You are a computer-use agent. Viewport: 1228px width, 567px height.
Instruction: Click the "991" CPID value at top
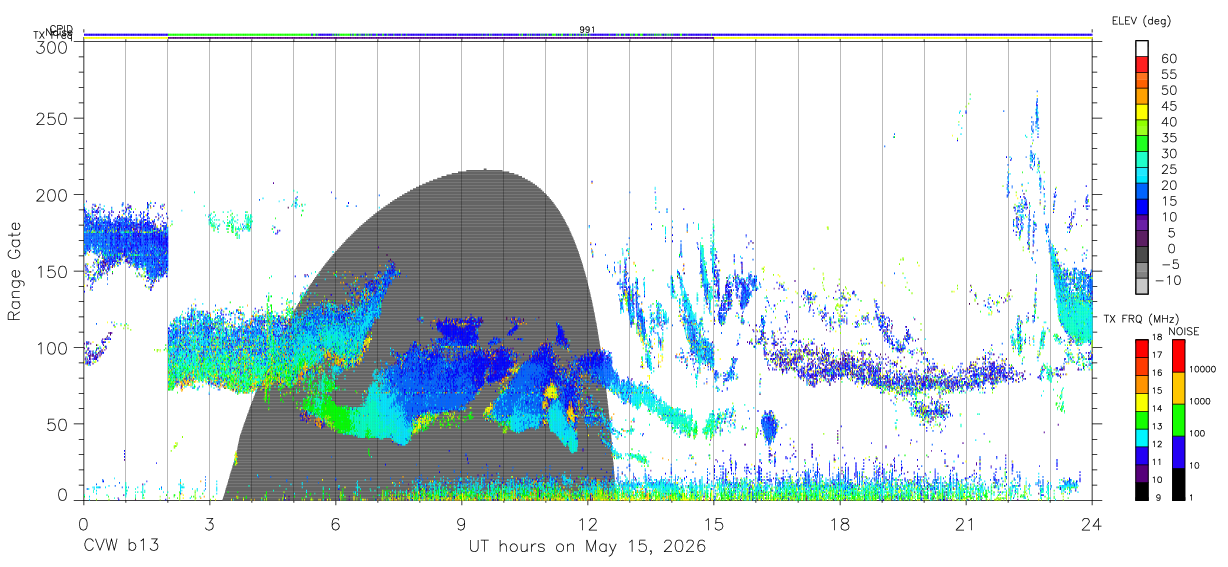pos(587,29)
